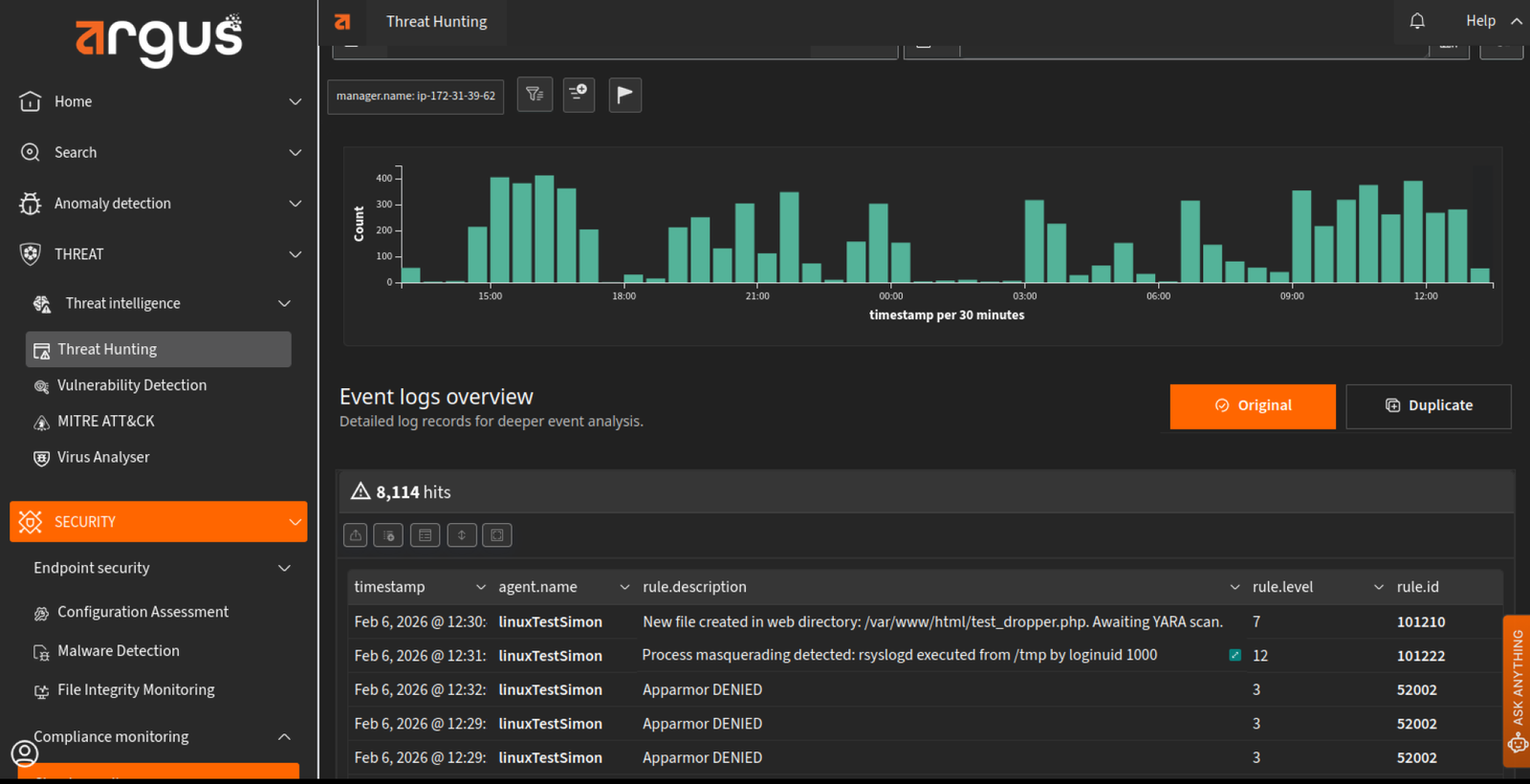Click the filter list icon
Screen dimensions: 1530x784
(x=535, y=94)
